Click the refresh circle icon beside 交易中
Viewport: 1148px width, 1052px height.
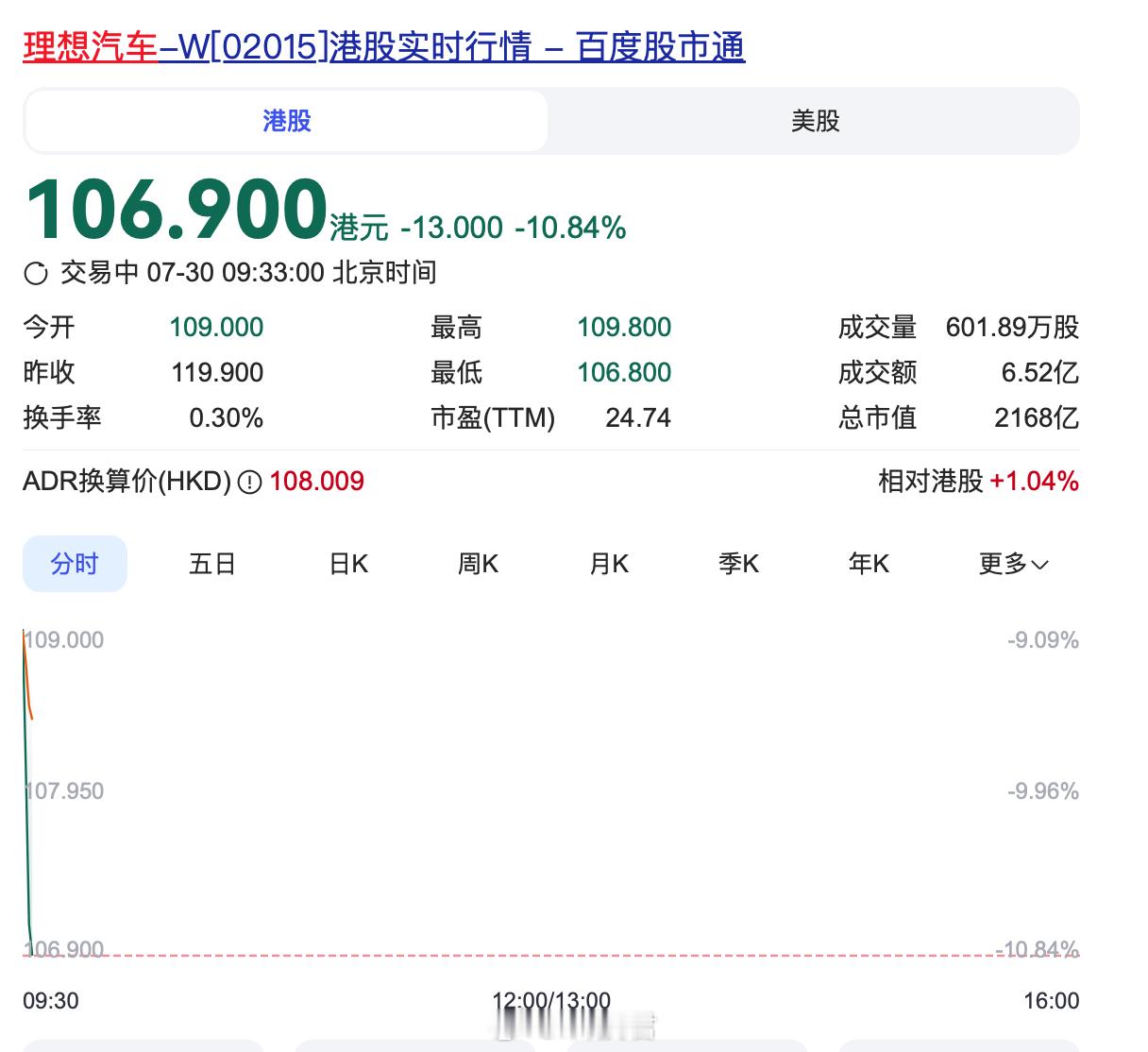[36, 274]
